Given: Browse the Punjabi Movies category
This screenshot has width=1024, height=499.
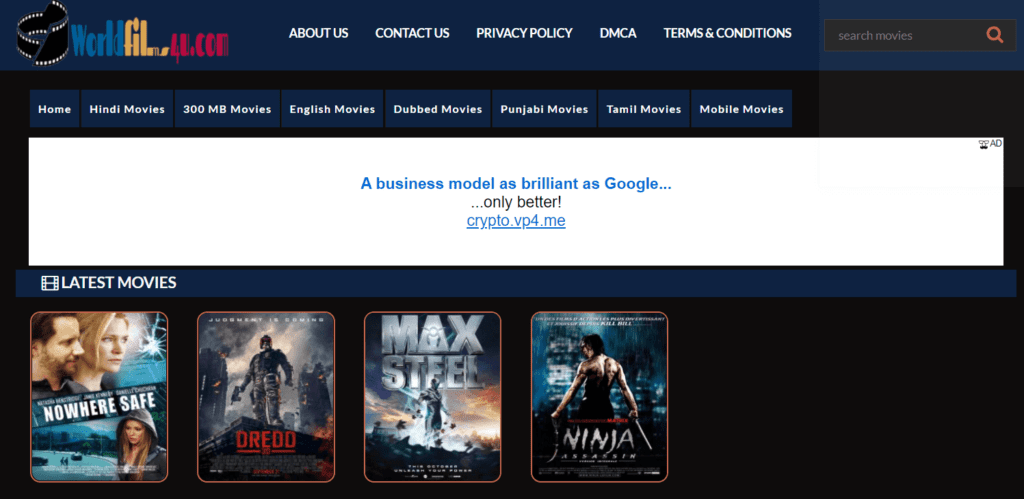Looking at the screenshot, I should click(545, 109).
